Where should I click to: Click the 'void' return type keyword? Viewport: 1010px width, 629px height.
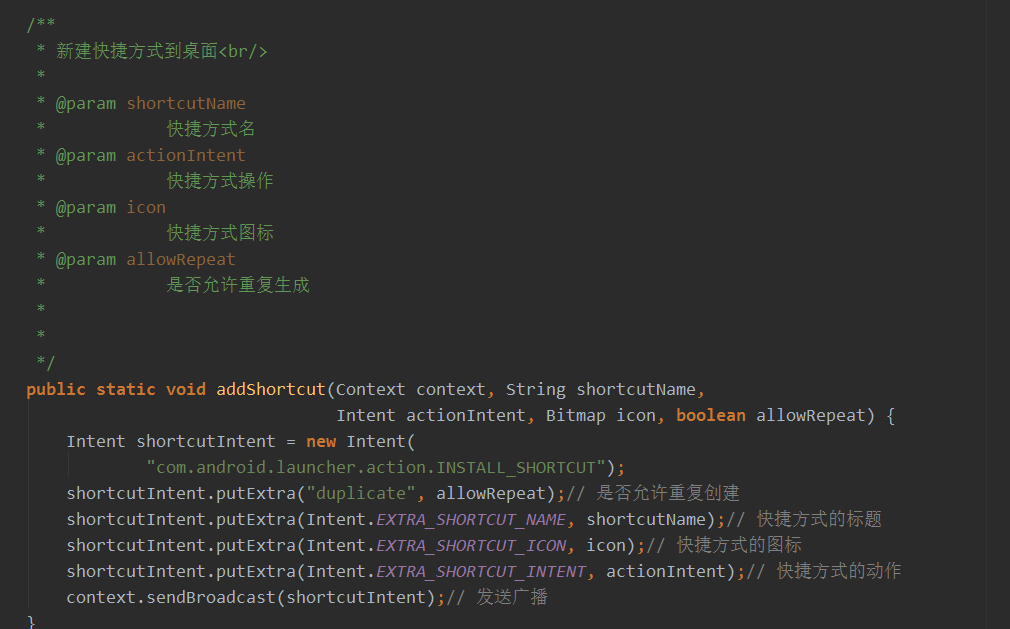pyautogui.click(x=186, y=389)
